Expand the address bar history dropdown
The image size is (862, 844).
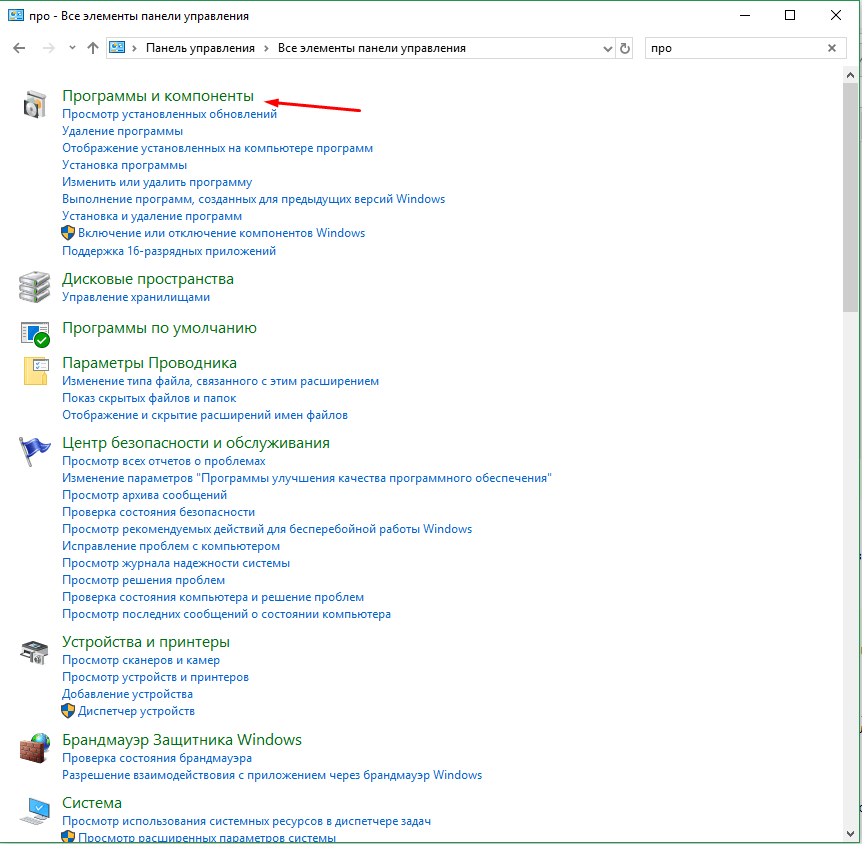[x=607, y=48]
